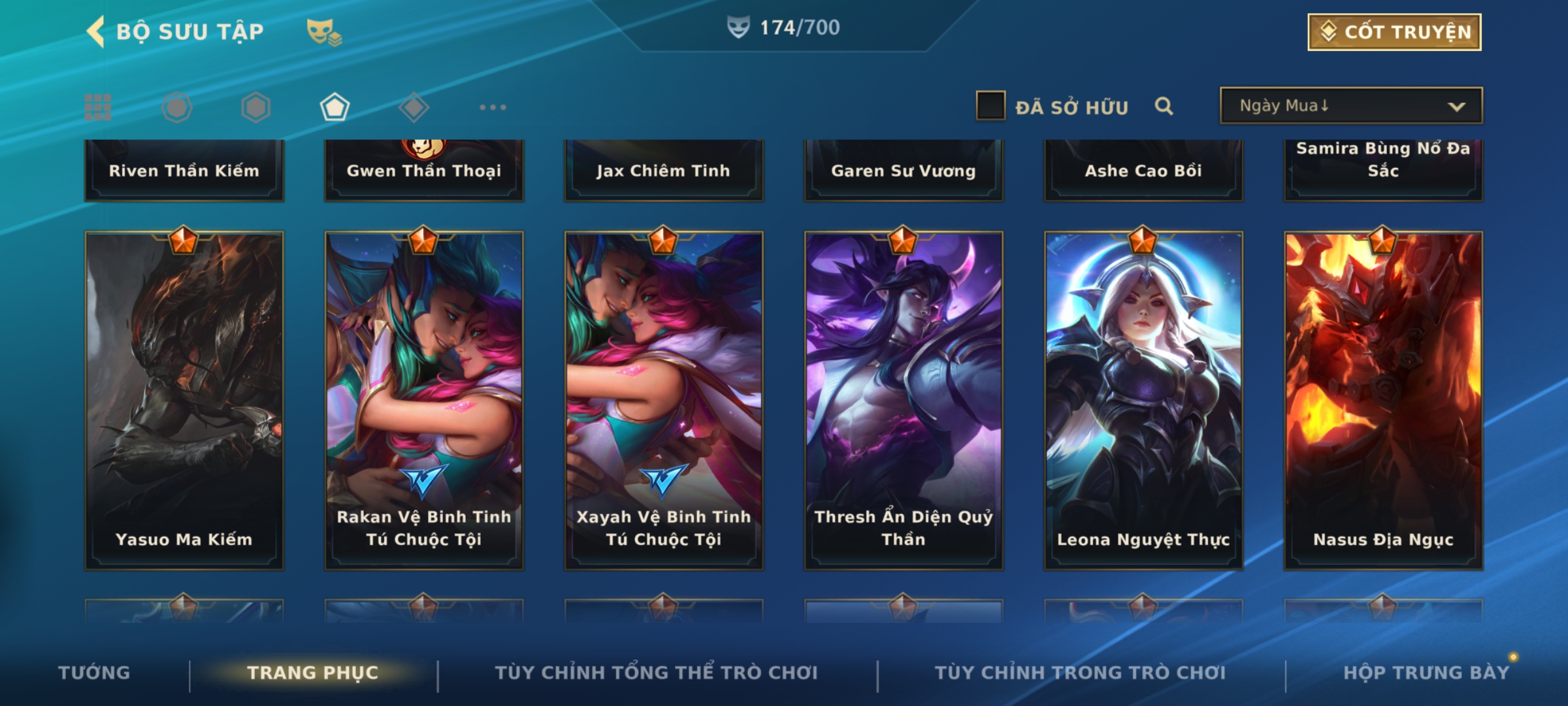Select the highlighted pentagon rarity filter icon
The image size is (1568, 706).
pos(335,107)
